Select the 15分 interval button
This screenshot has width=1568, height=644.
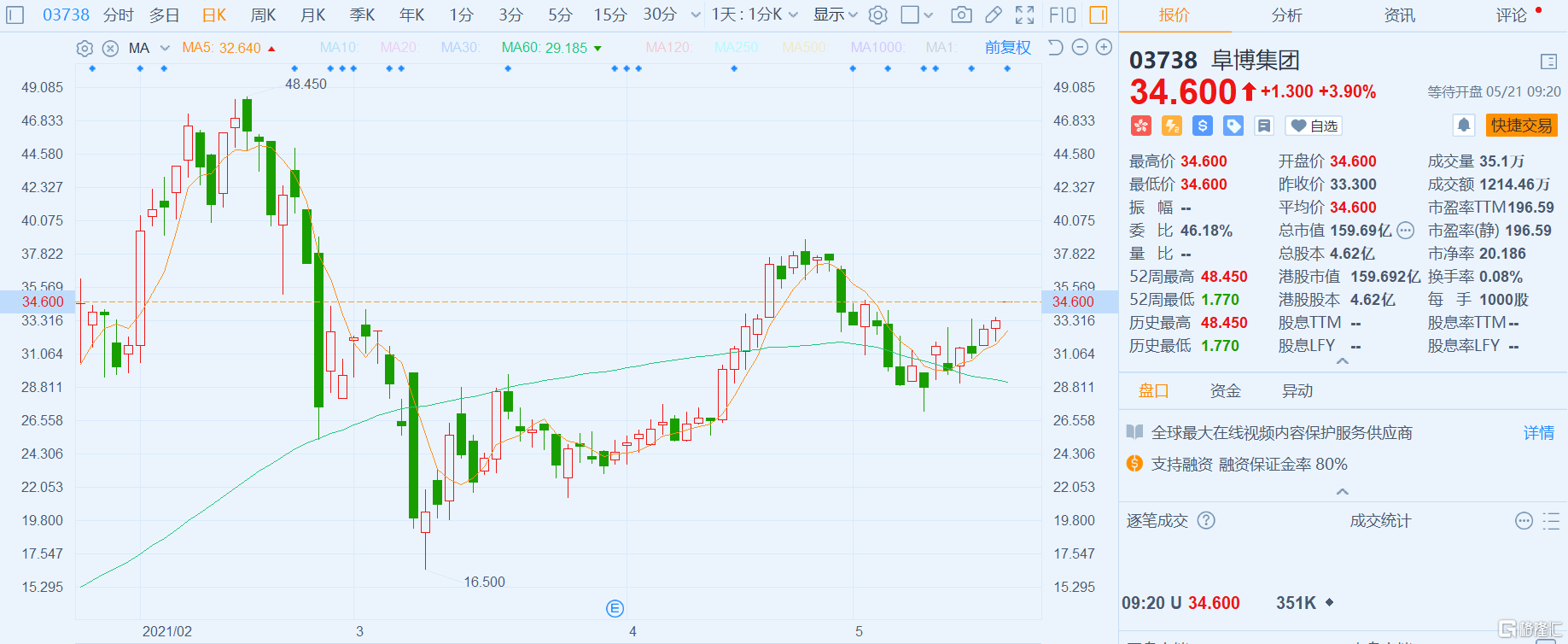(610, 15)
